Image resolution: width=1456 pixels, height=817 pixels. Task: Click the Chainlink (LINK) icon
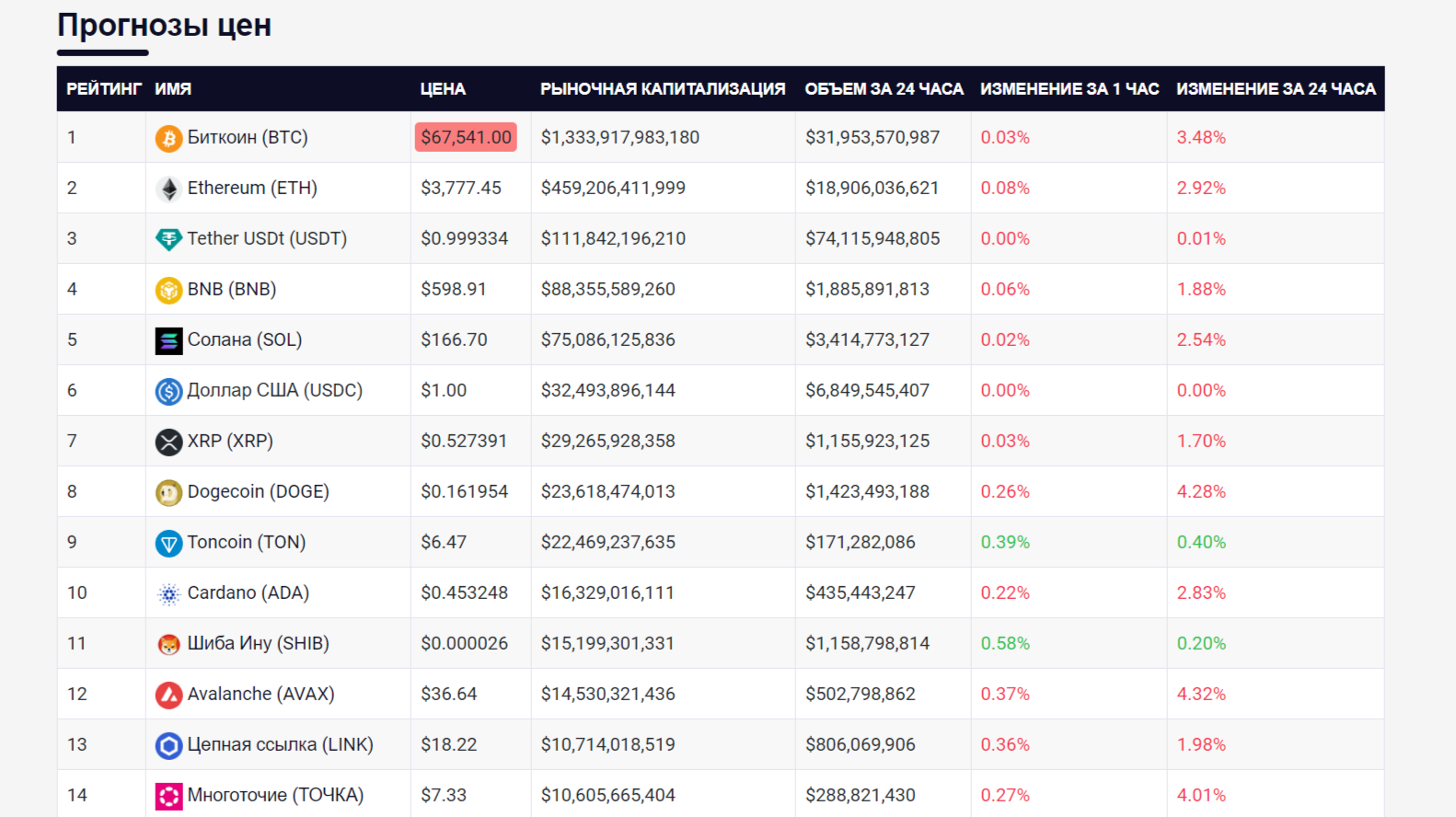pos(168,745)
